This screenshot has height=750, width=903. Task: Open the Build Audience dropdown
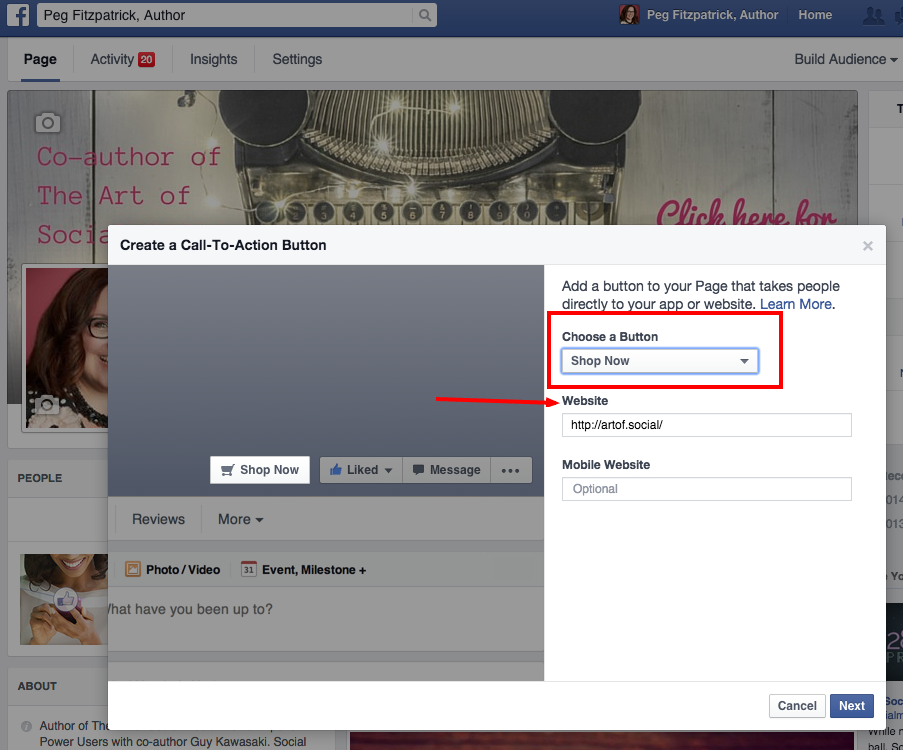pos(845,59)
